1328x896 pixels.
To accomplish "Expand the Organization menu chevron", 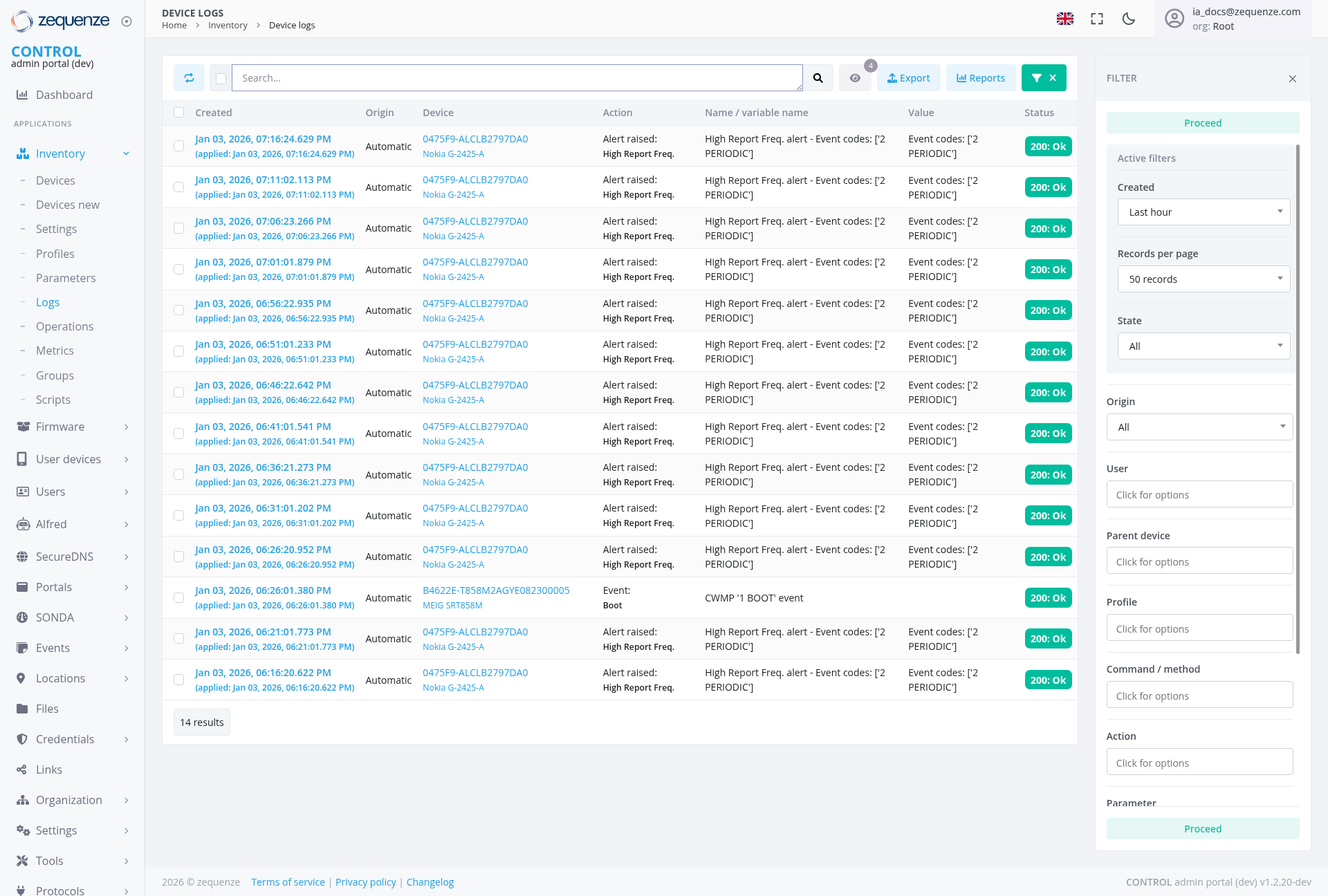I will (126, 801).
